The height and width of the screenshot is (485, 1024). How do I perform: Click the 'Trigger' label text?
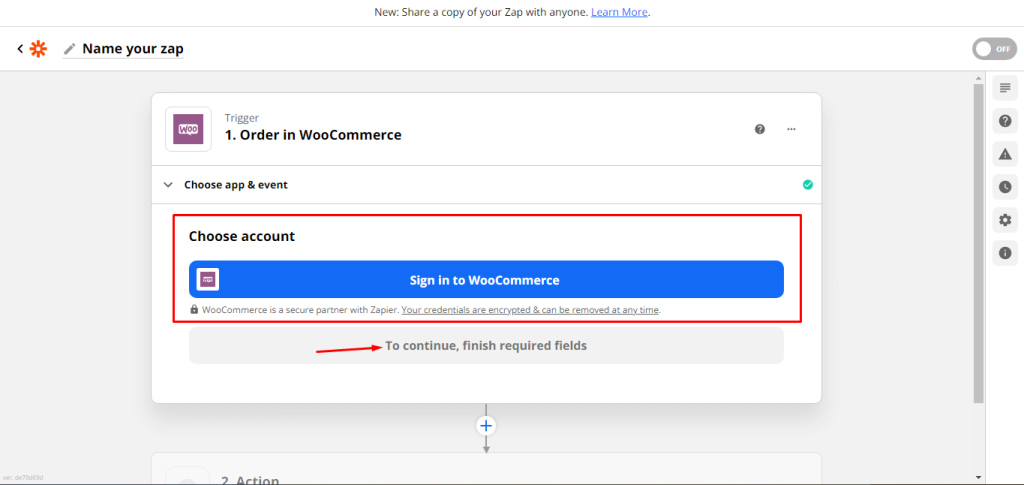click(x=242, y=118)
